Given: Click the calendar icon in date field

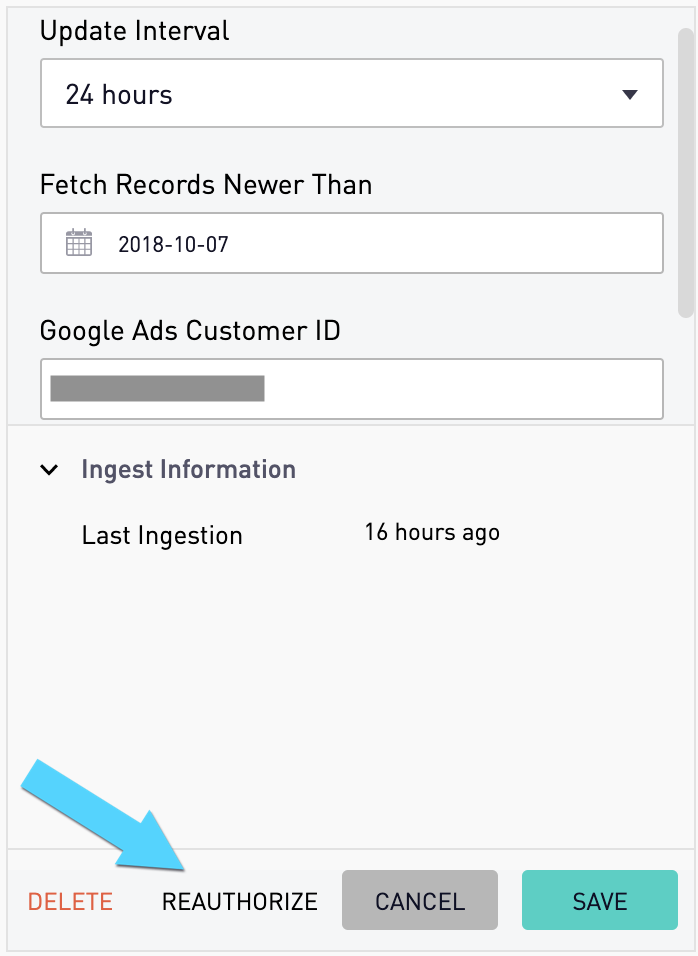Looking at the screenshot, I should [79, 243].
